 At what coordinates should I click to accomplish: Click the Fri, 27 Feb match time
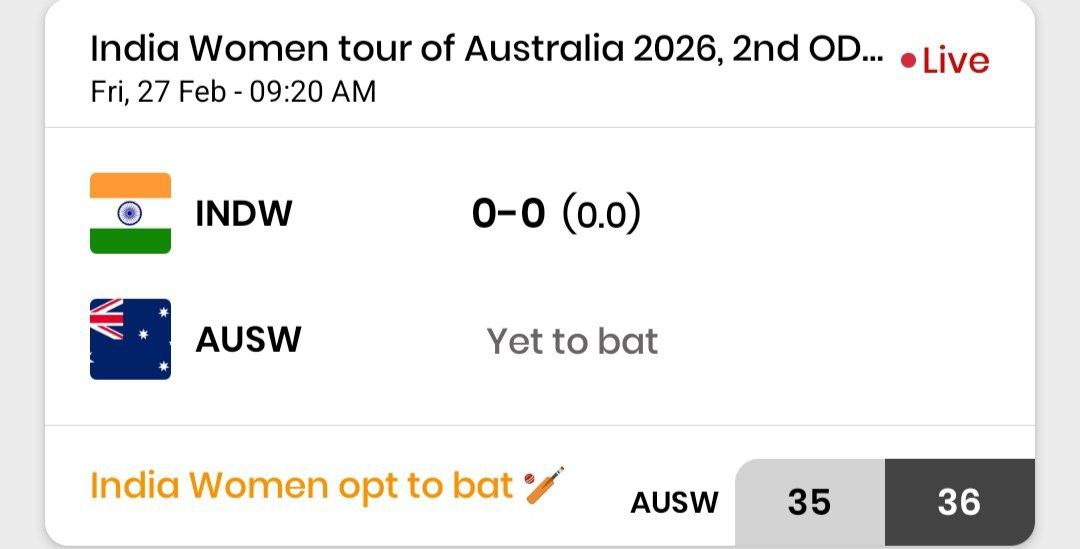233,93
